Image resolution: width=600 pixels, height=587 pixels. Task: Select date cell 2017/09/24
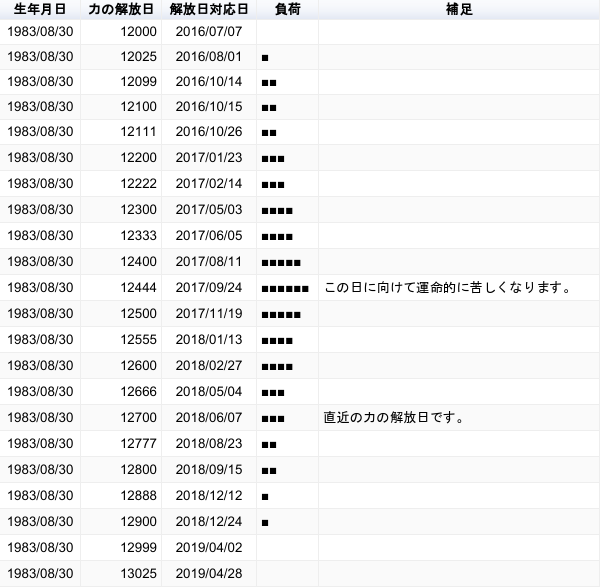click(209, 287)
